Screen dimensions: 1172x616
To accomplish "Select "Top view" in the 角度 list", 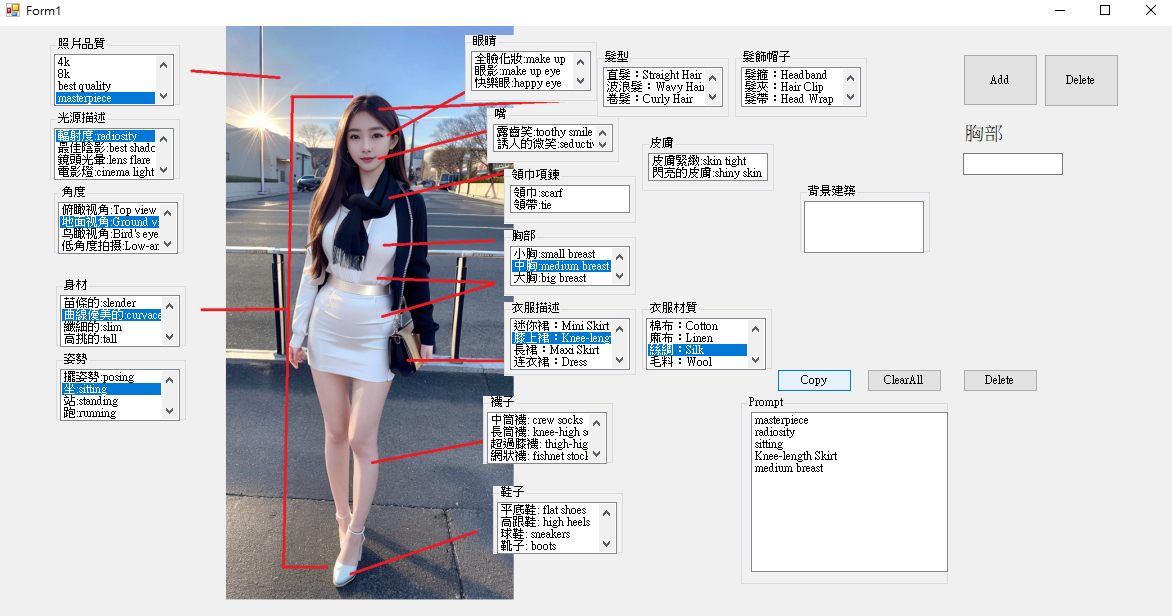I will pos(110,210).
